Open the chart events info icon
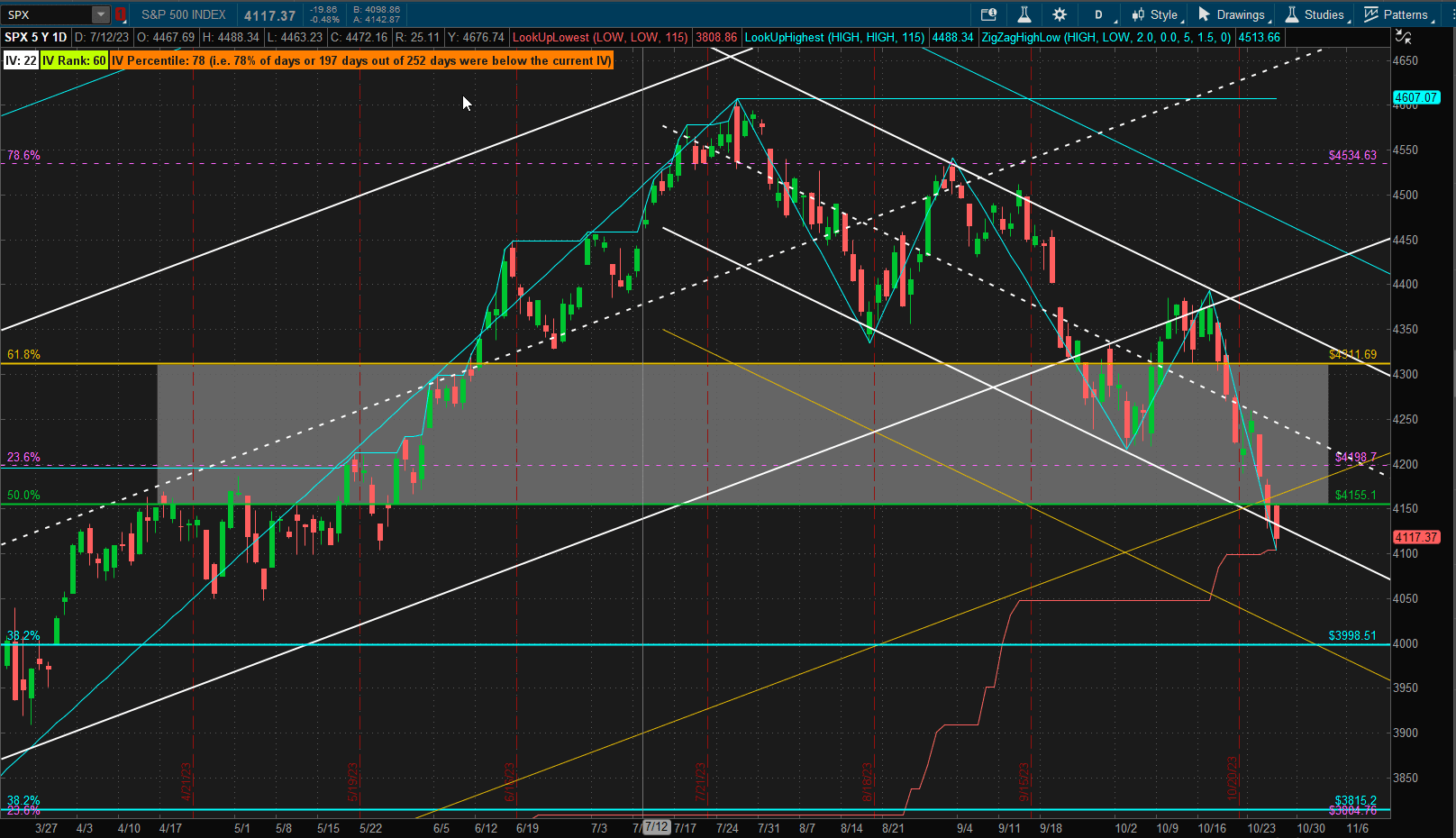Screen dimensions: 1456x838 988,14
